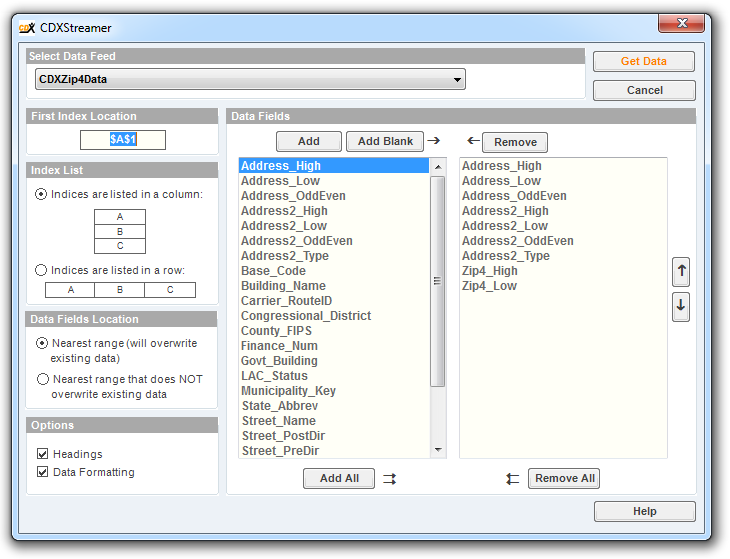The height and width of the screenshot is (559, 730).
Task: Select 'Indices are listed in a column'
Action: [41, 194]
